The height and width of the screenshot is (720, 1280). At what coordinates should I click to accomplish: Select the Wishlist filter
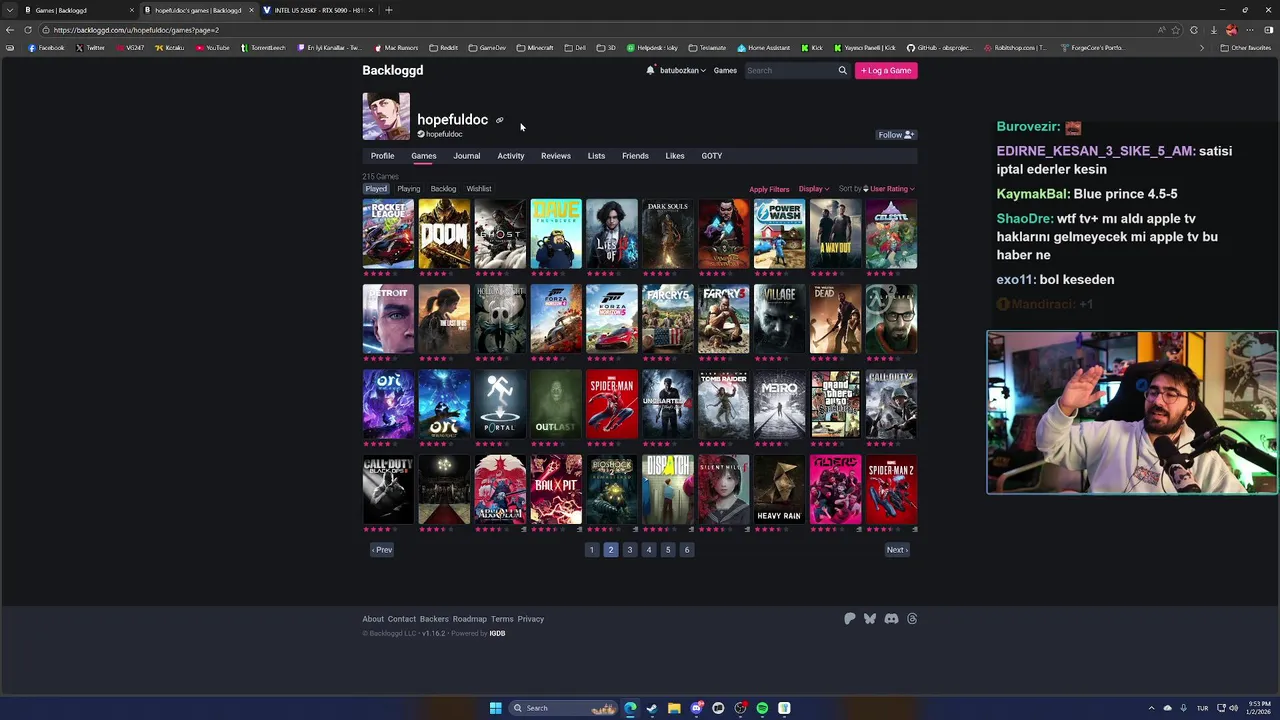478,188
